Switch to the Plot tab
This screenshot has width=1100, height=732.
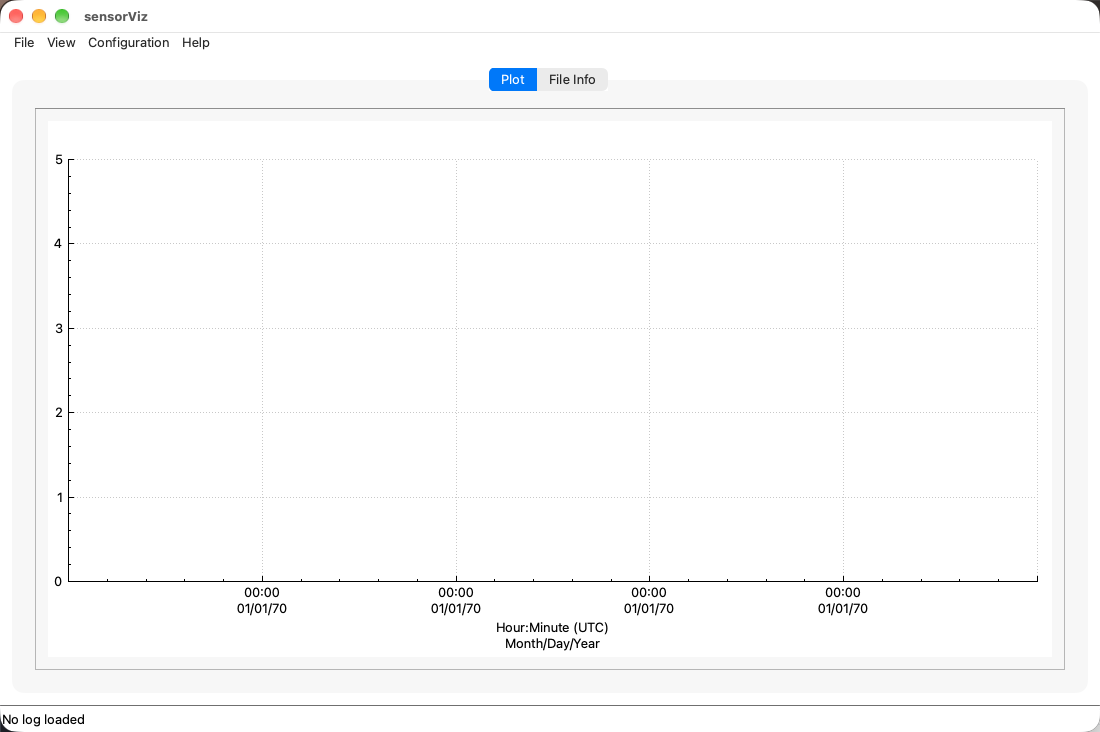pos(513,79)
